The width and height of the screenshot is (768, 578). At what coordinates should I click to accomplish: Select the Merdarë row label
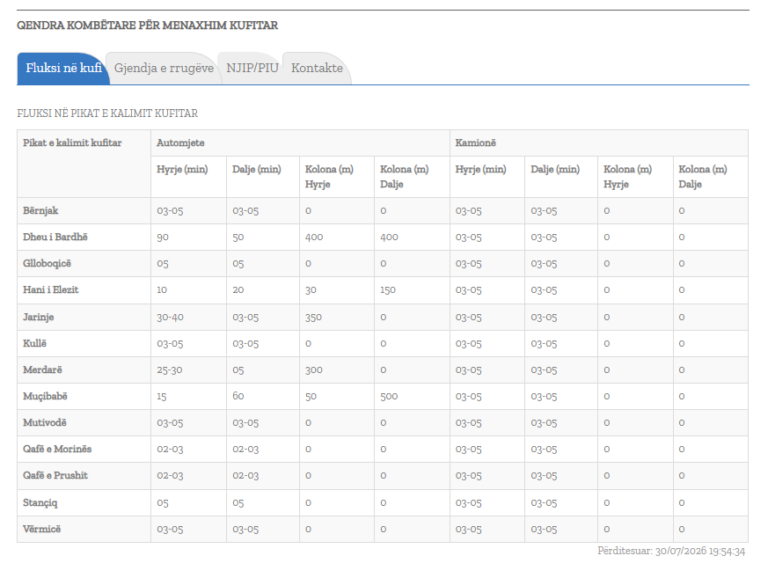click(43, 370)
